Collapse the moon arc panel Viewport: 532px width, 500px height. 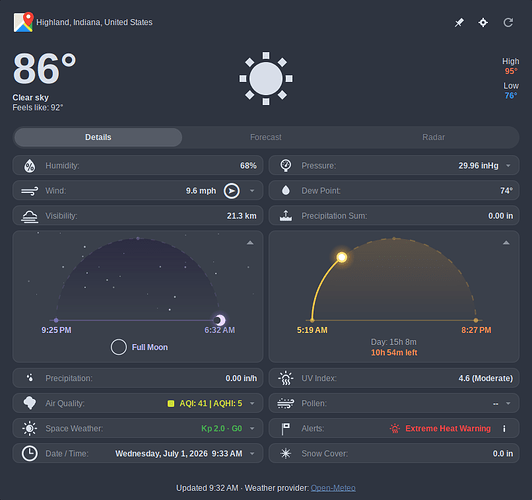coord(250,243)
